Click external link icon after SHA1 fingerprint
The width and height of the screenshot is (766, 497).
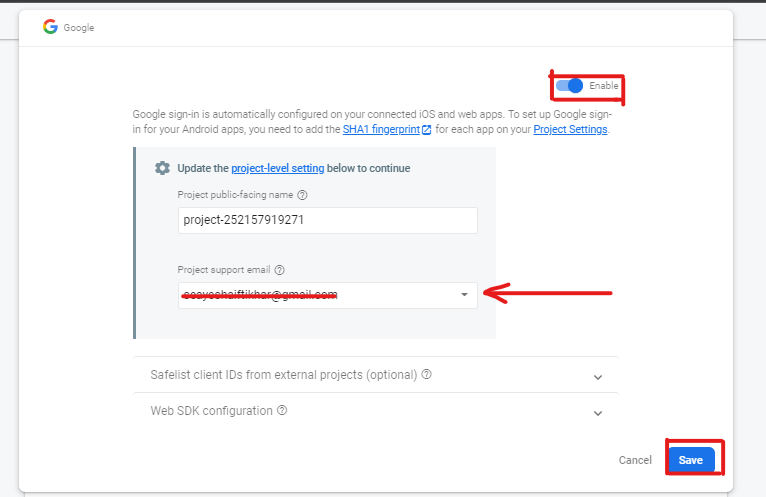point(426,130)
